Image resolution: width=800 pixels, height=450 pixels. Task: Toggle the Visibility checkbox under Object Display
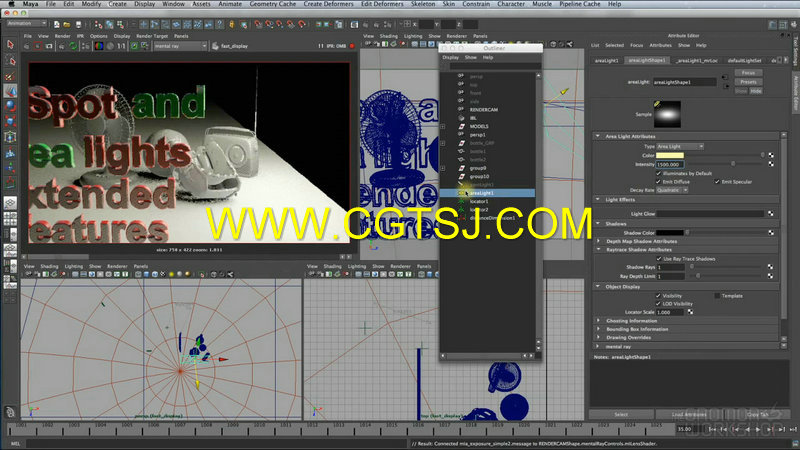click(x=658, y=296)
